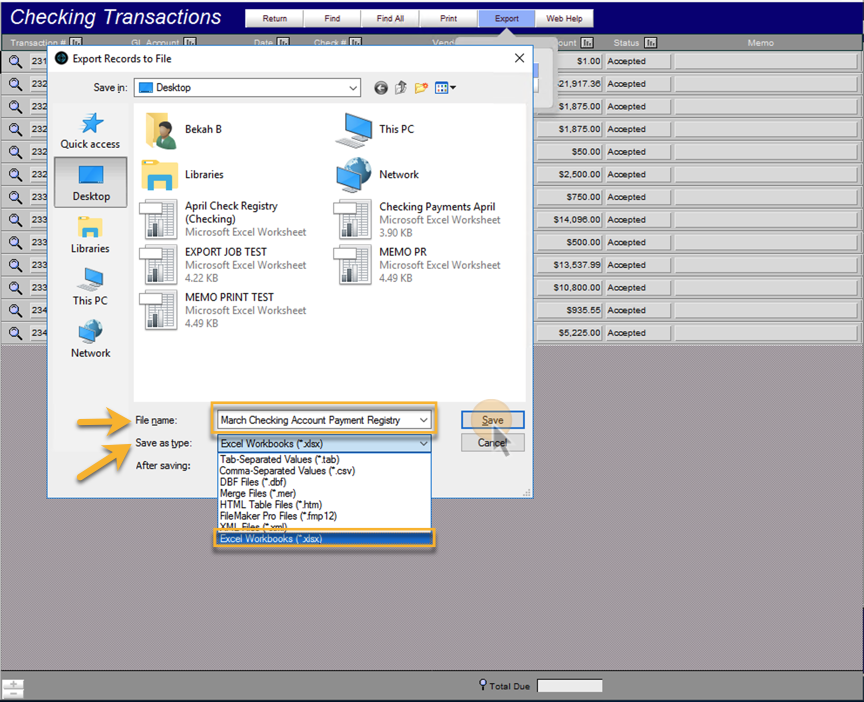Viewport: 864px width, 702px height.
Task: Click the Find All toolbar button
Action: [x=390, y=18]
